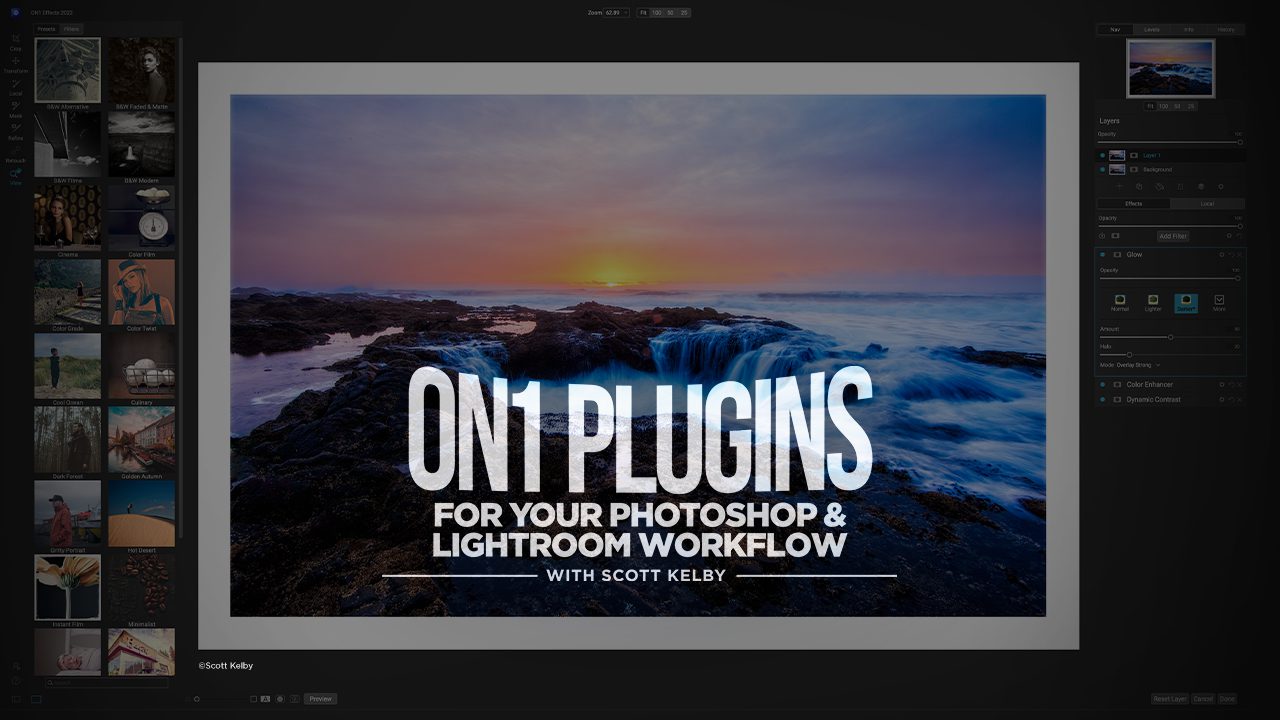Switch to the Local tab
The image size is (1280, 720).
click(1207, 204)
